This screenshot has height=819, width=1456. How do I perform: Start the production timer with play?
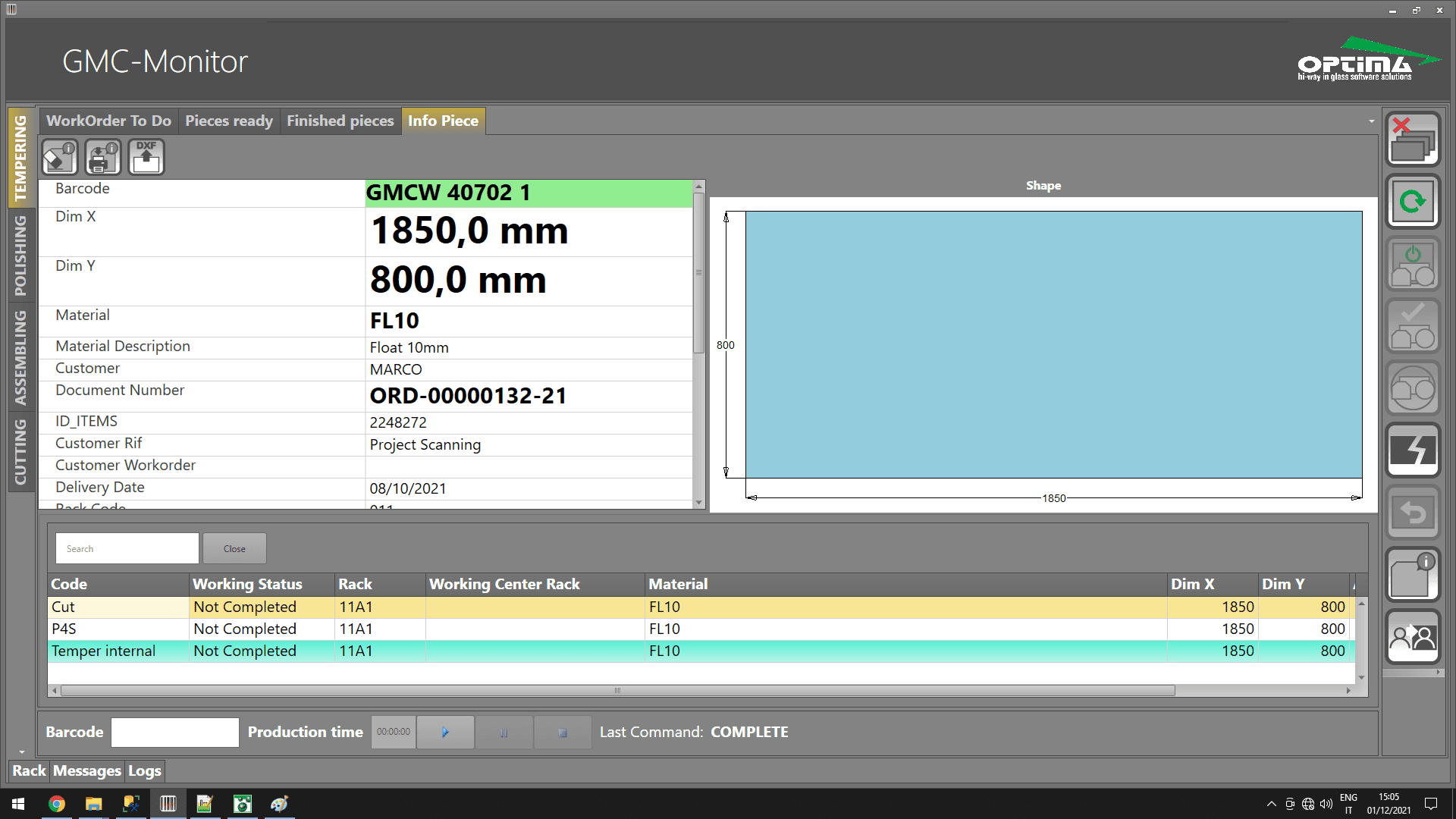445,733
